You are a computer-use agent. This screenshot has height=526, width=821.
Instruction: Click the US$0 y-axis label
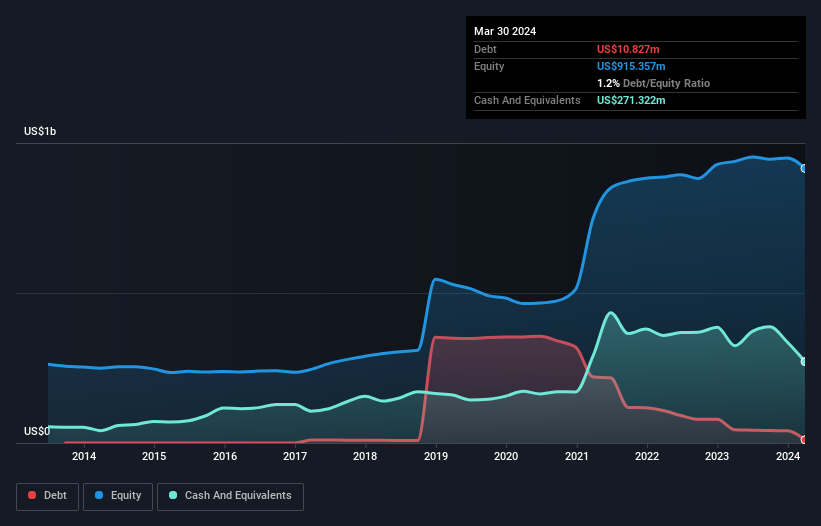(37, 431)
